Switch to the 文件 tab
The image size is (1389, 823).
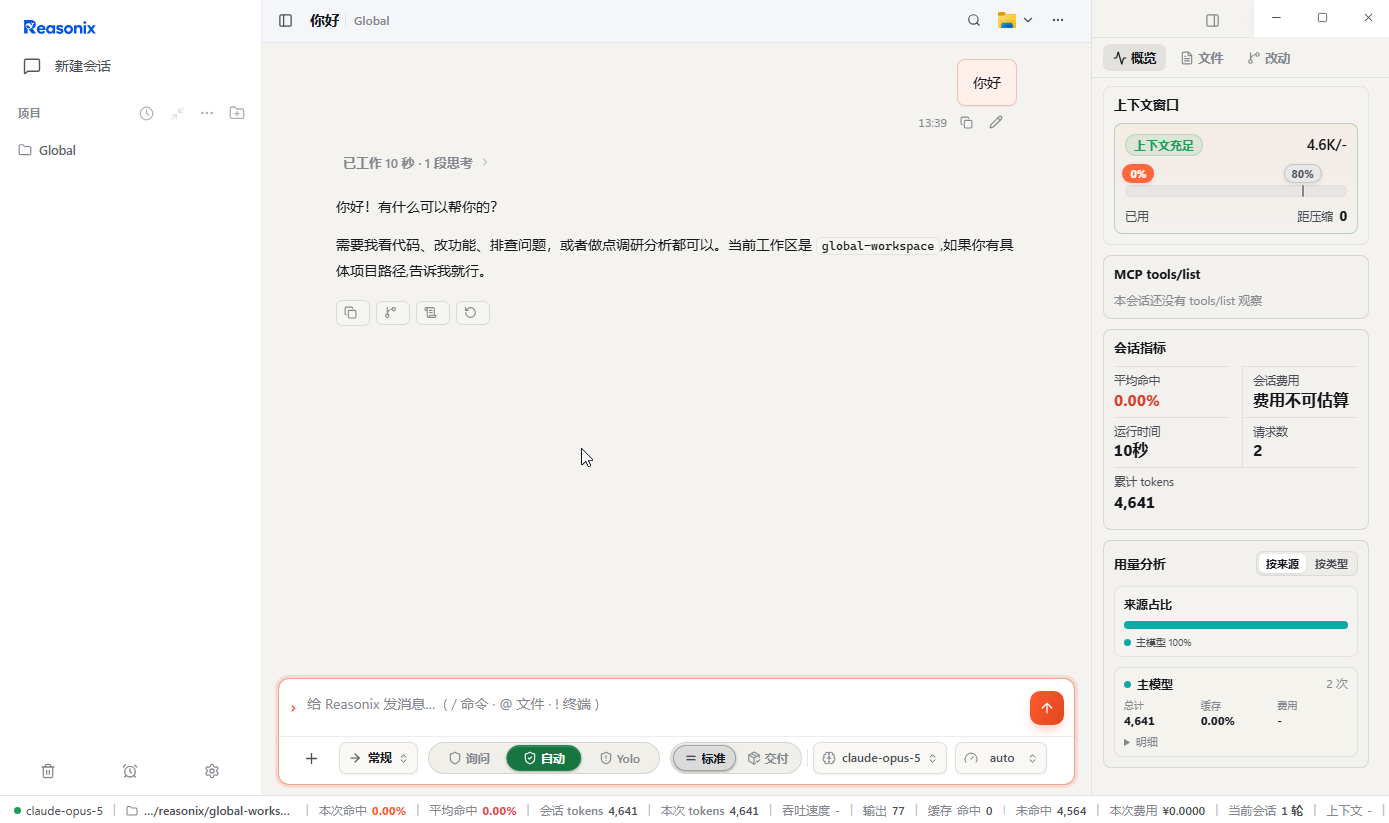[1202, 58]
